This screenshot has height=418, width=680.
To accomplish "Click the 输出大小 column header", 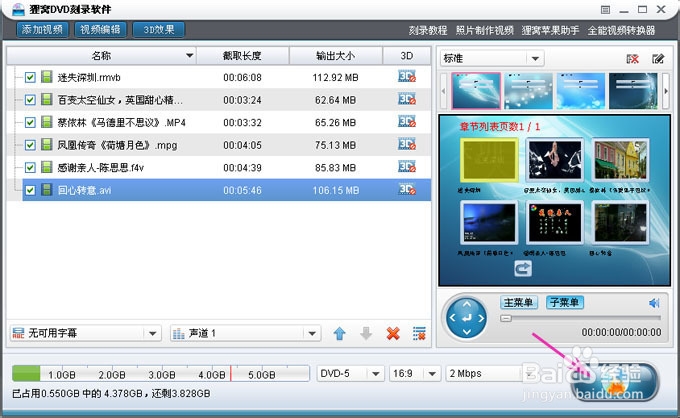I will tap(336, 56).
